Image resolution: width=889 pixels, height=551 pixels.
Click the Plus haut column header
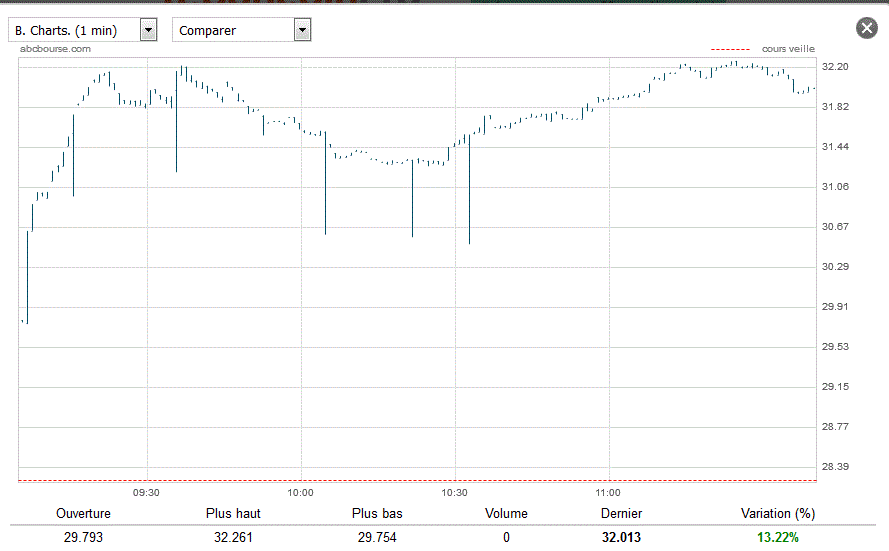click(x=233, y=514)
